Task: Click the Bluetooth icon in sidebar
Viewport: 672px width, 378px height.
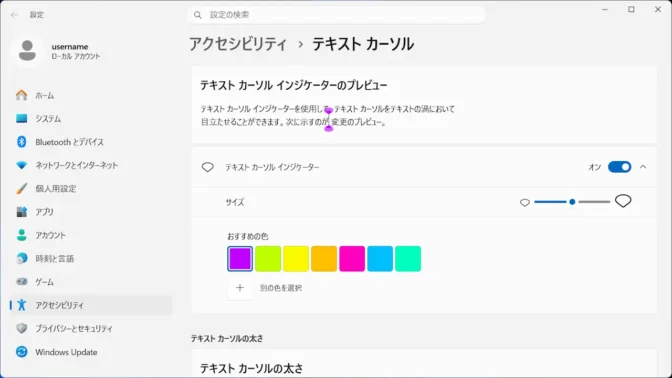Action: click(x=21, y=142)
